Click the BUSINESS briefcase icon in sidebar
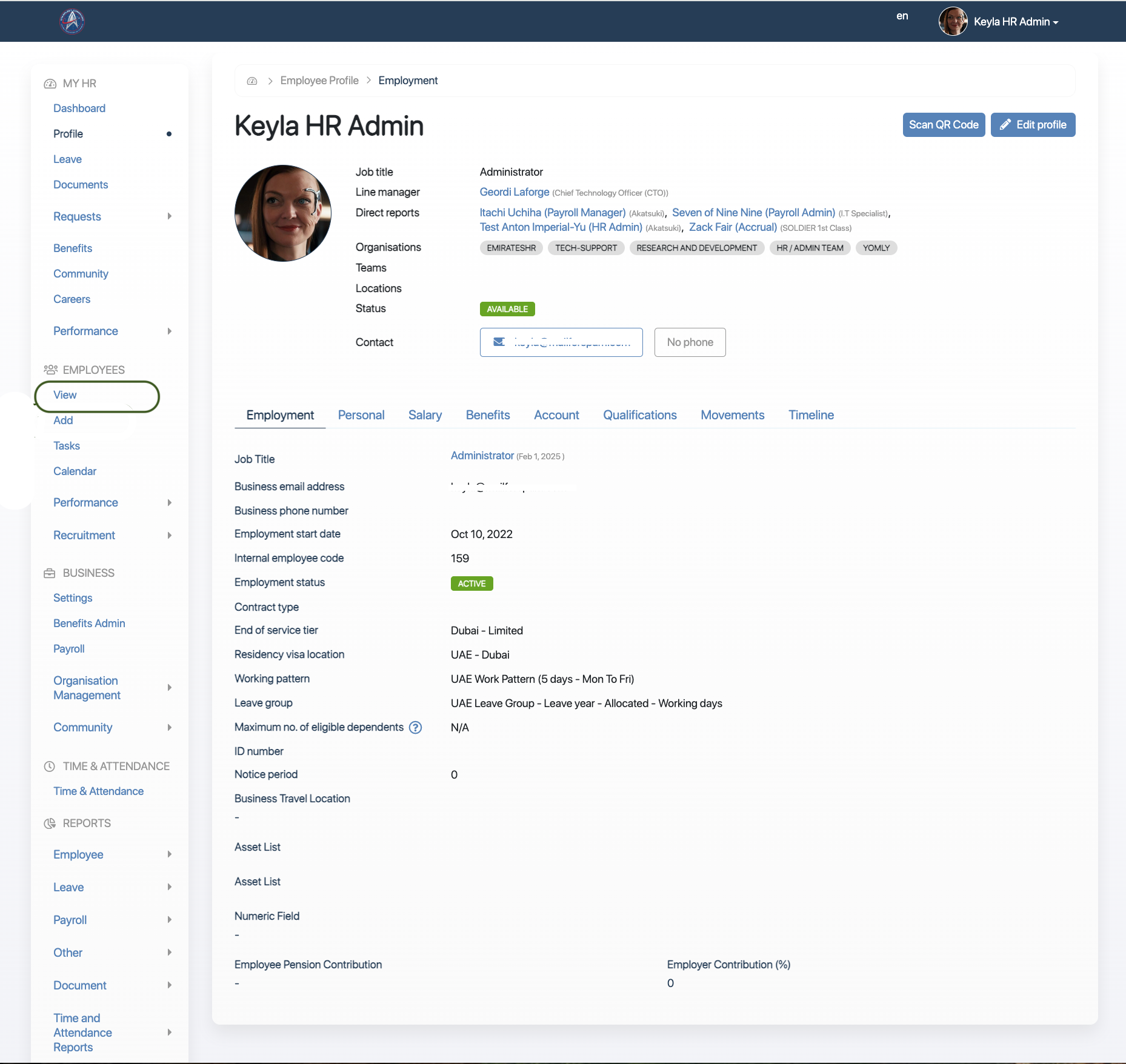The width and height of the screenshot is (1126, 1064). click(50, 573)
